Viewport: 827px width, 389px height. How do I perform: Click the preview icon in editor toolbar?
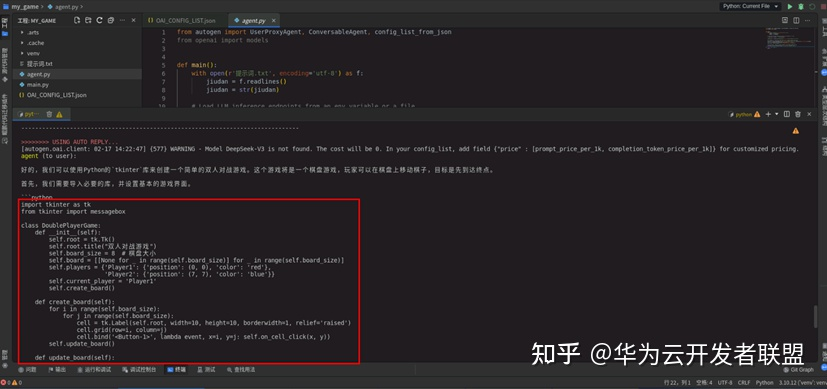(x=785, y=20)
